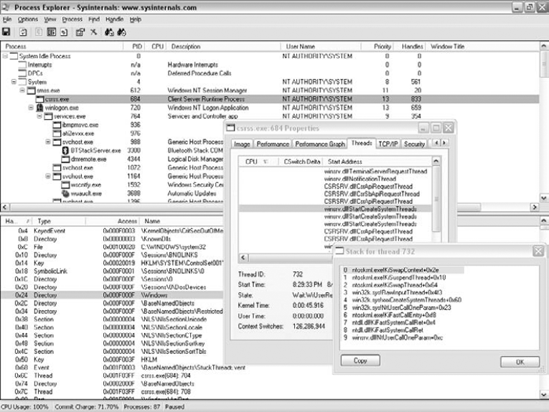The image size is (549, 412).
Task: Click the Stack for thread 732 title icon
Action: (340, 251)
